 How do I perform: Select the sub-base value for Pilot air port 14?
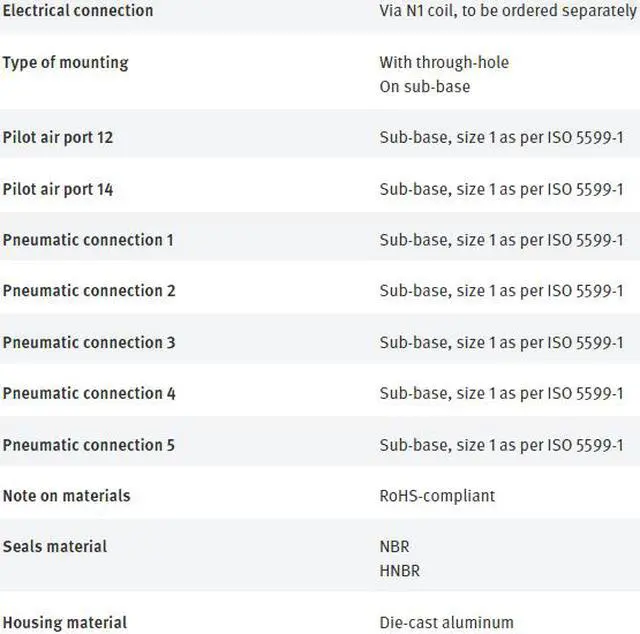[501, 189]
